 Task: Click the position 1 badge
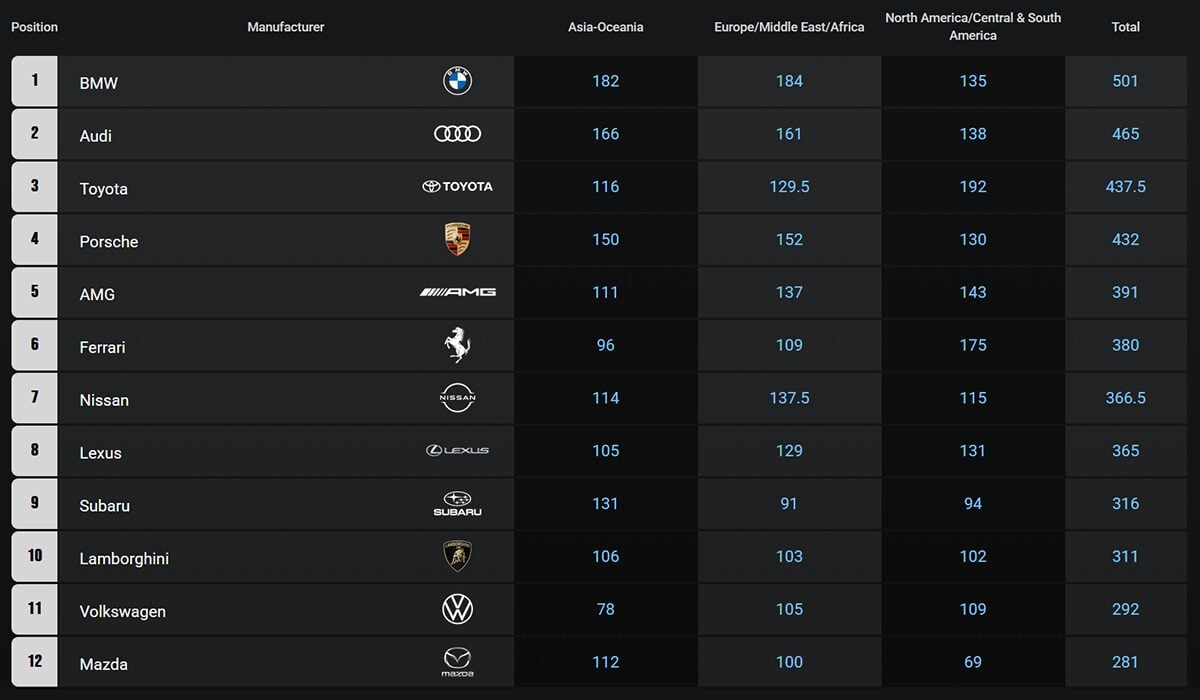[35, 80]
